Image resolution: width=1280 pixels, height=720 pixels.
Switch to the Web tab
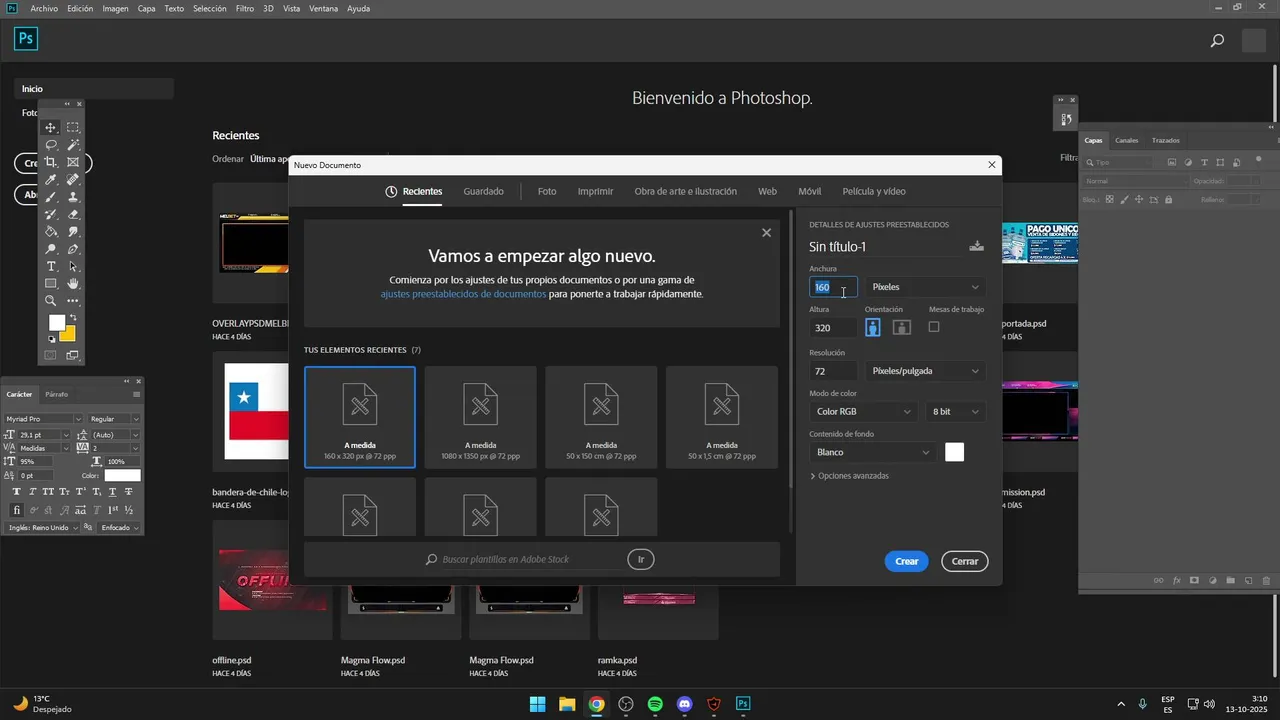767,191
